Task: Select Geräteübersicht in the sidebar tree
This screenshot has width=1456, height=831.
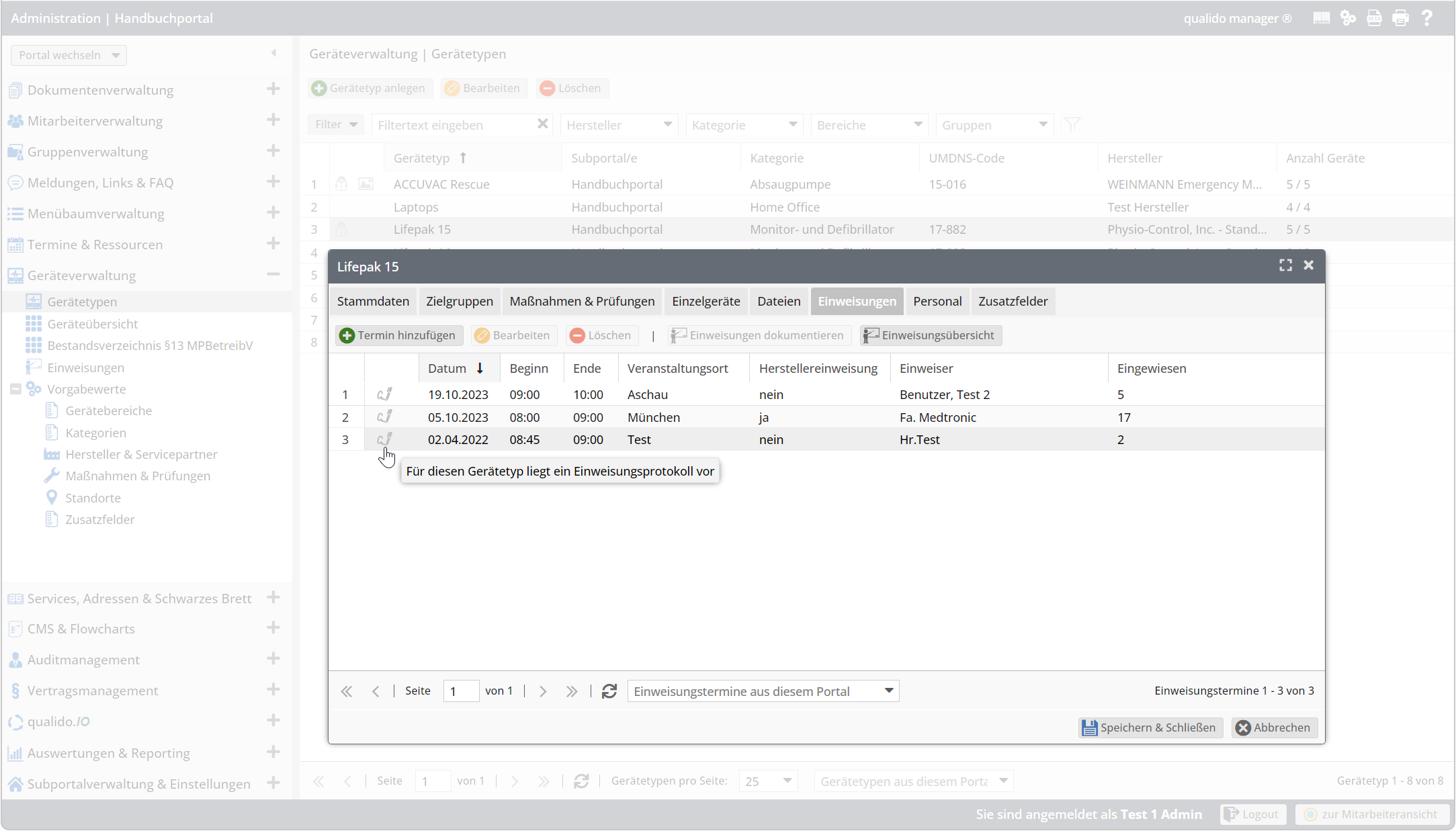Action: click(x=93, y=324)
